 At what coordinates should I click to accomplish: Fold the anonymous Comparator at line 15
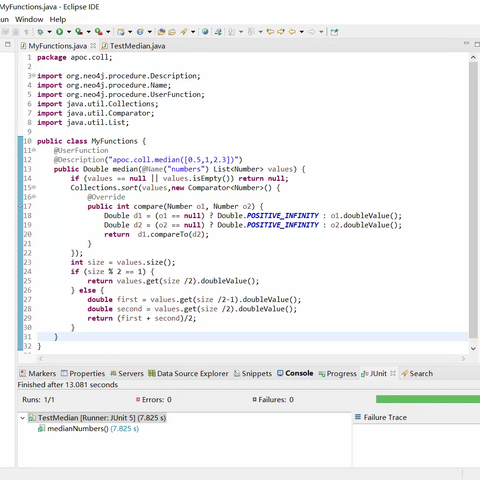pyautogui.click(x=34, y=187)
